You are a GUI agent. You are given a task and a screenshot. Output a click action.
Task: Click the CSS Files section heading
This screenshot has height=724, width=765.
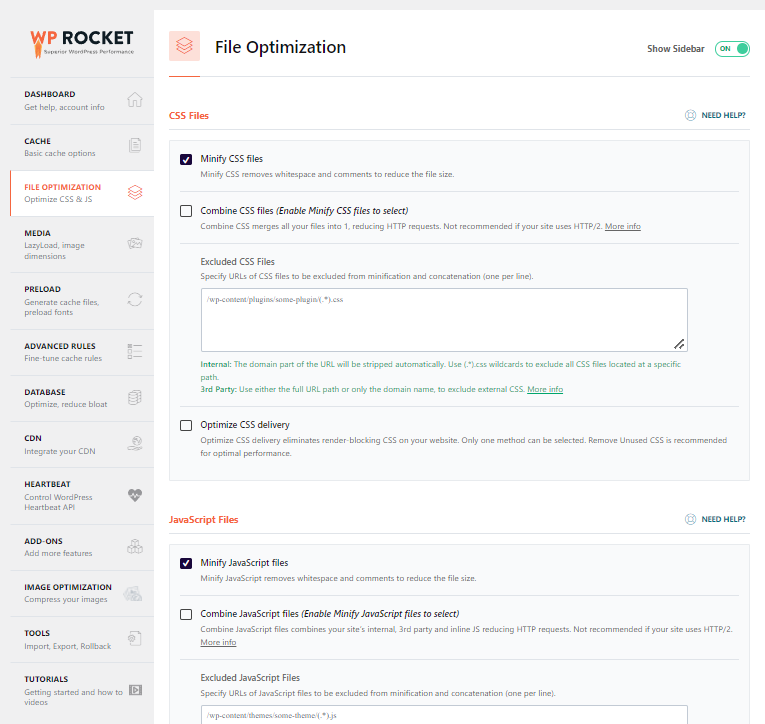(x=189, y=116)
